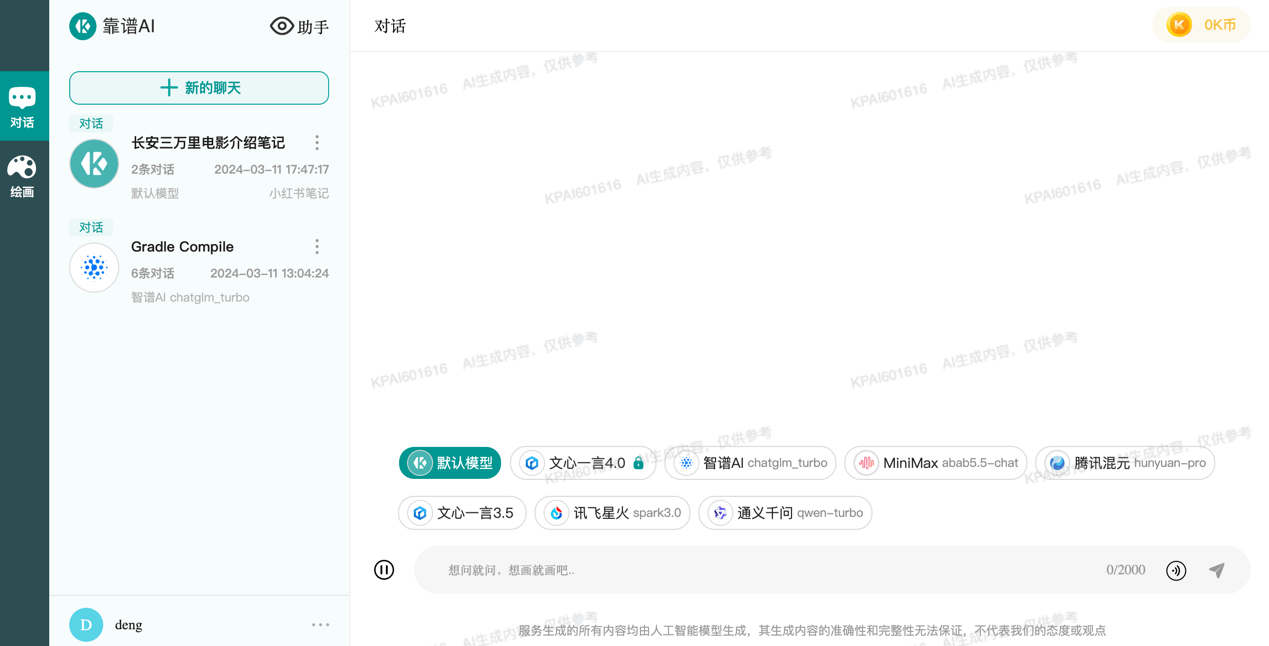Expand the deng account more menu
Image resolution: width=1269 pixels, height=646 pixels.
click(320, 625)
